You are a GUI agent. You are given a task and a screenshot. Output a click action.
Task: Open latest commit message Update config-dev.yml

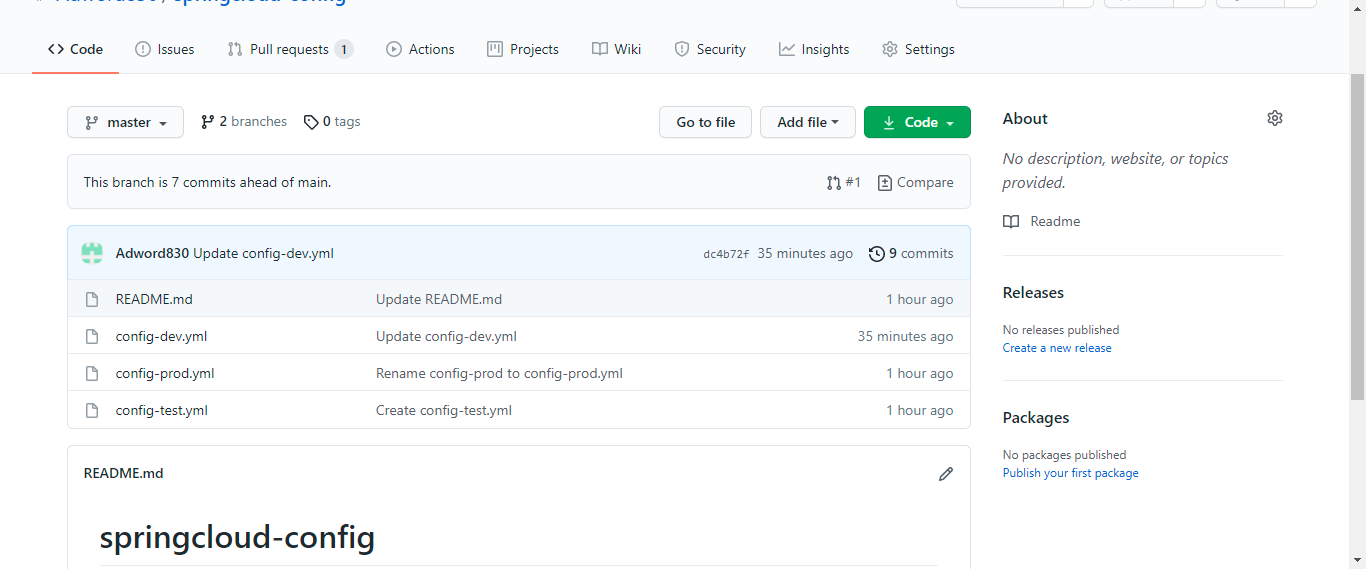[263, 253]
